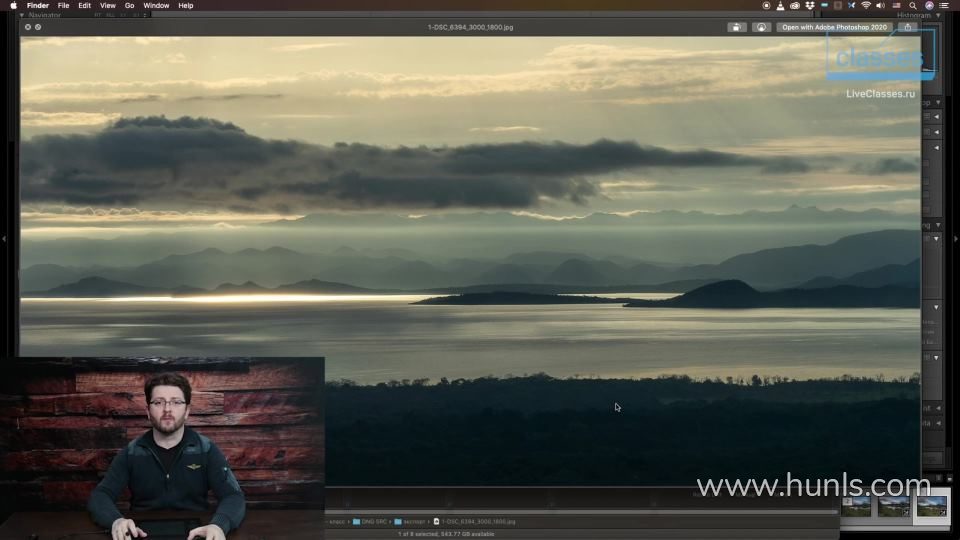Click Open with Adobe Photoshop 2020 button
This screenshot has width=960, height=540.
click(834, 27)
